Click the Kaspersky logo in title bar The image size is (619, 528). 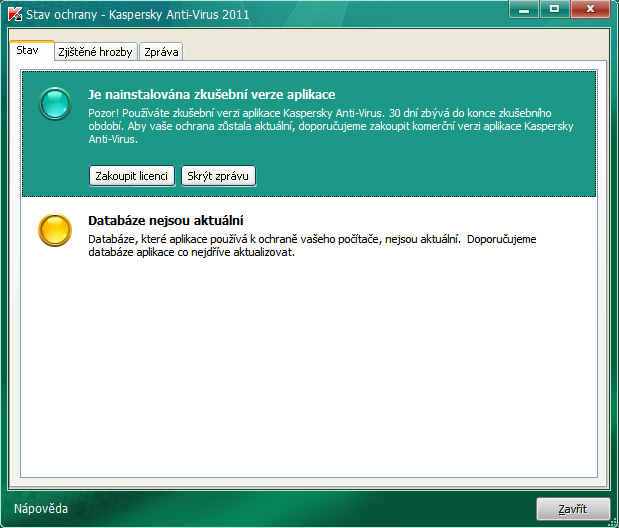[x=15, y=14]
